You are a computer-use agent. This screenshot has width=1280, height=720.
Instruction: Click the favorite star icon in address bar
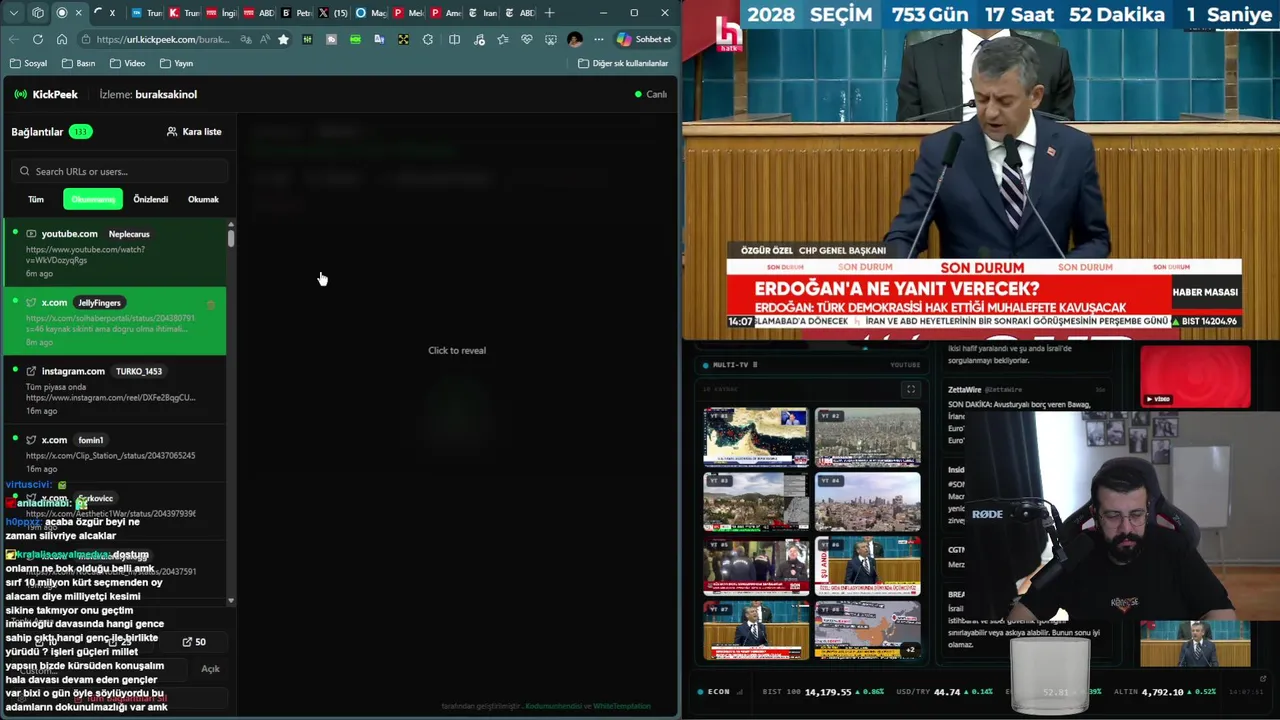point(284,39)
